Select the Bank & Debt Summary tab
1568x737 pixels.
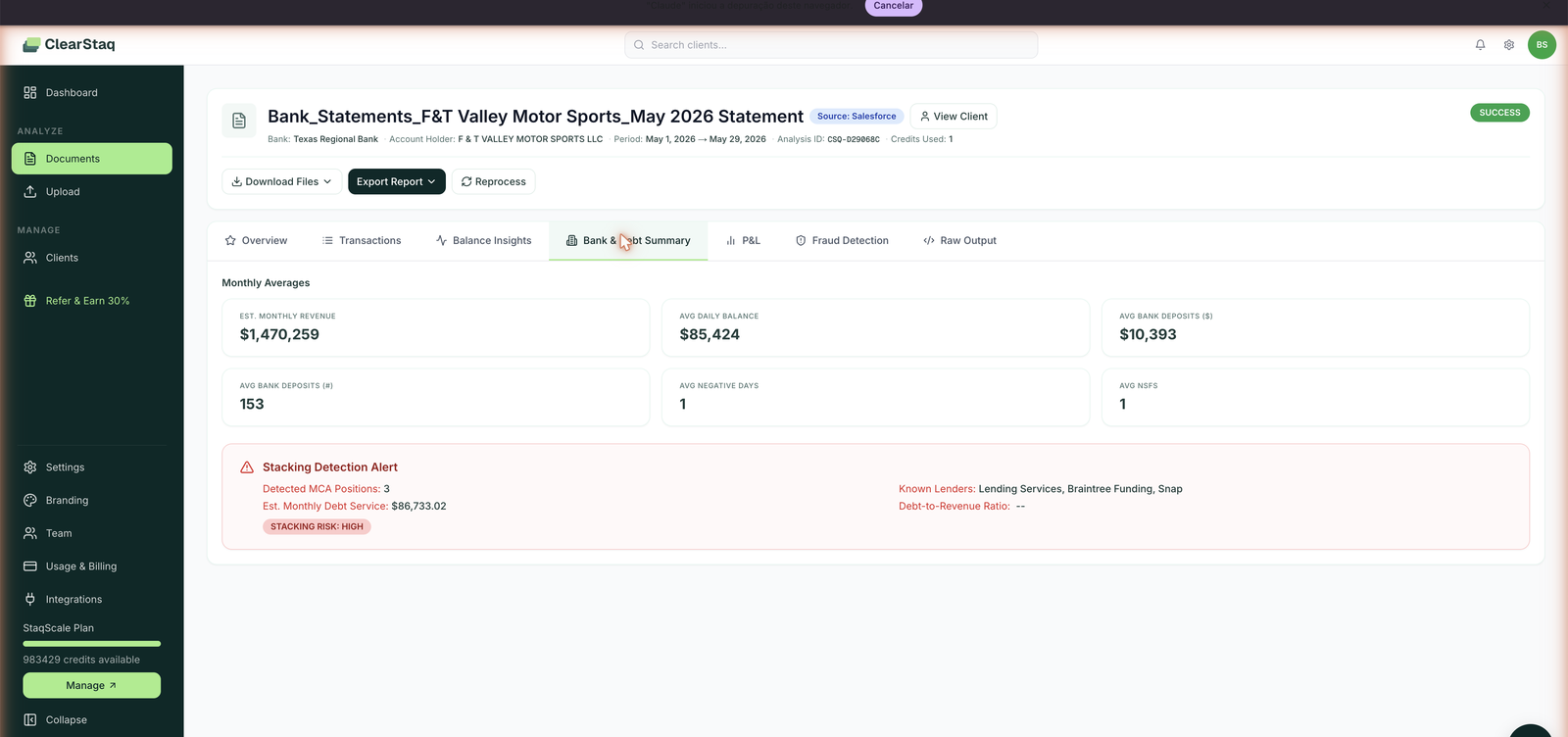(628, 240)
